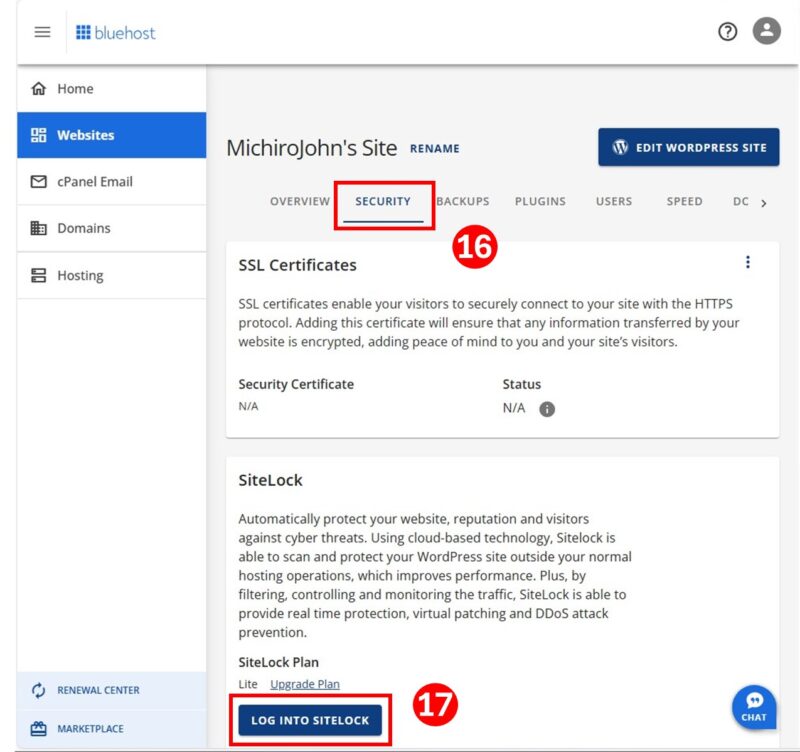Switch to the Plugins tab
The height and width of the screenshot is (752, 800).
click(x=540, y=201)
